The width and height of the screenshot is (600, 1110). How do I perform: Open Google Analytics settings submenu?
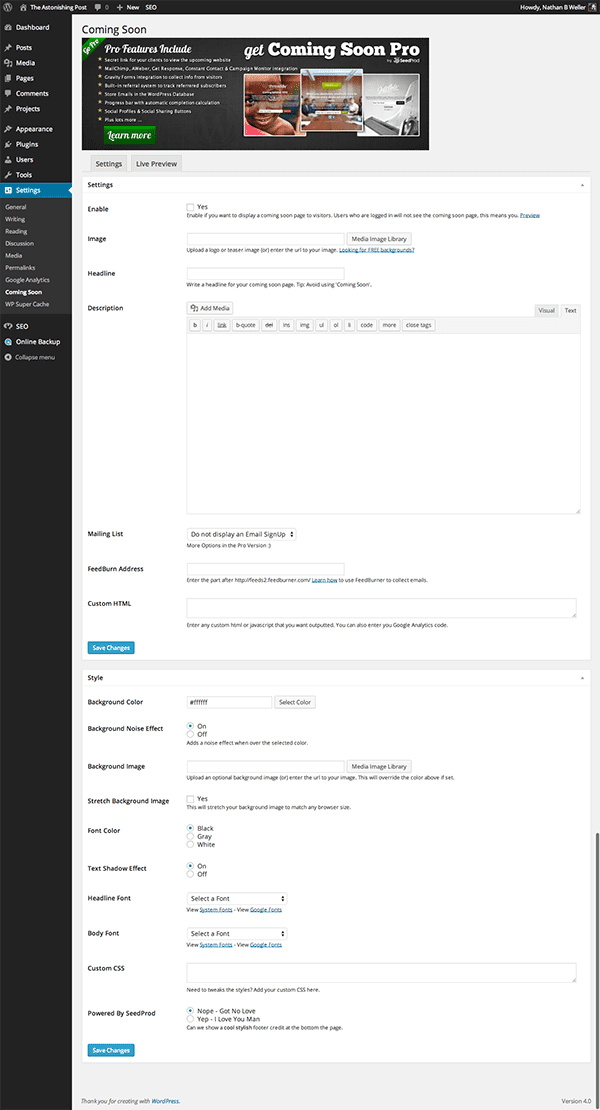click(28, 280)
